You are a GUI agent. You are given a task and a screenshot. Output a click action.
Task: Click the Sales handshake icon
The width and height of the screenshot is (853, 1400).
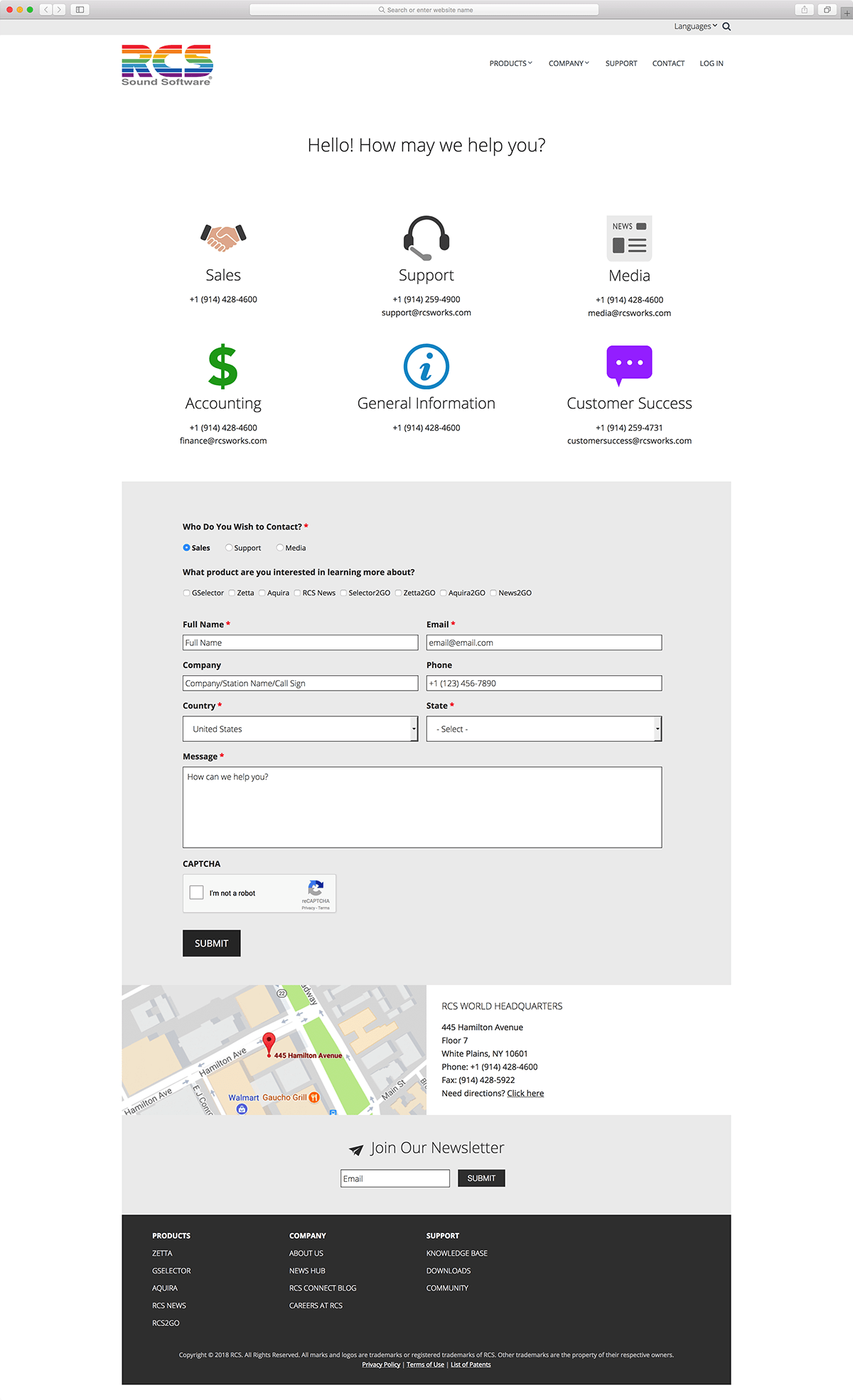tap(223, 237)
